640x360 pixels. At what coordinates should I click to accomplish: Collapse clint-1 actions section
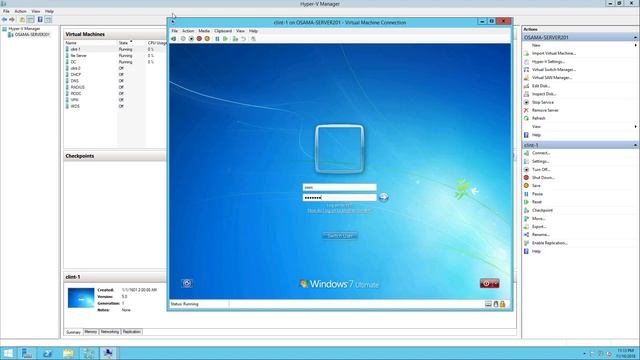coord(635,145)
